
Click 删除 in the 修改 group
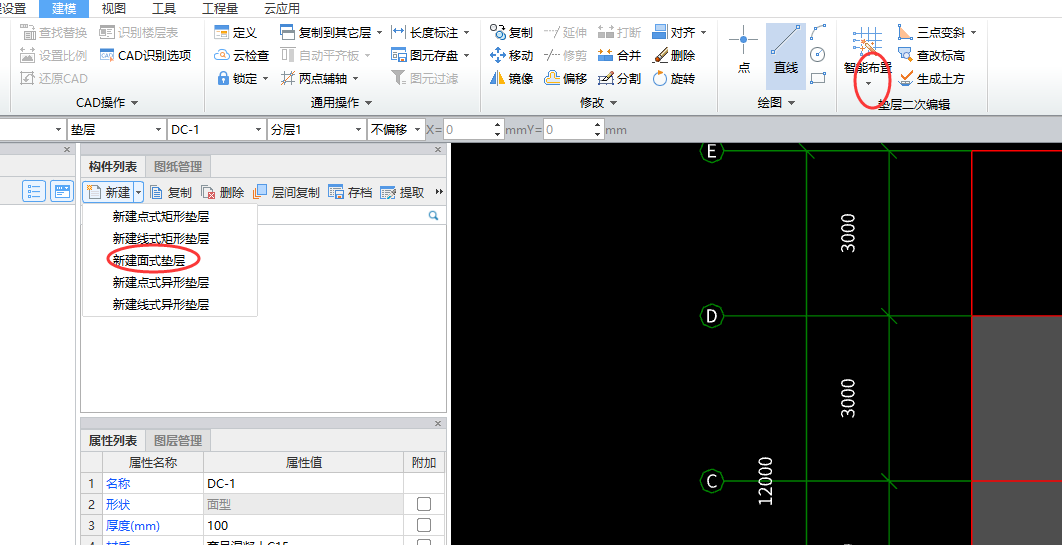674,56
